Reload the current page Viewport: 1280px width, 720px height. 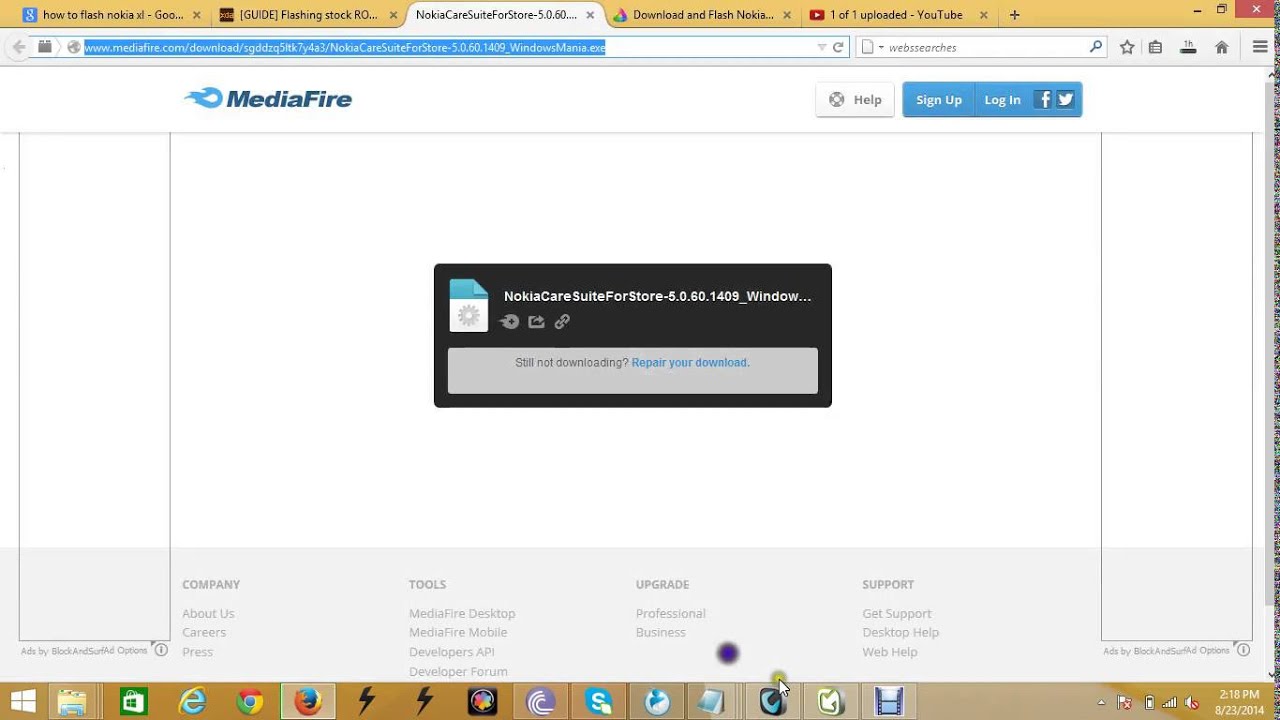839,47
